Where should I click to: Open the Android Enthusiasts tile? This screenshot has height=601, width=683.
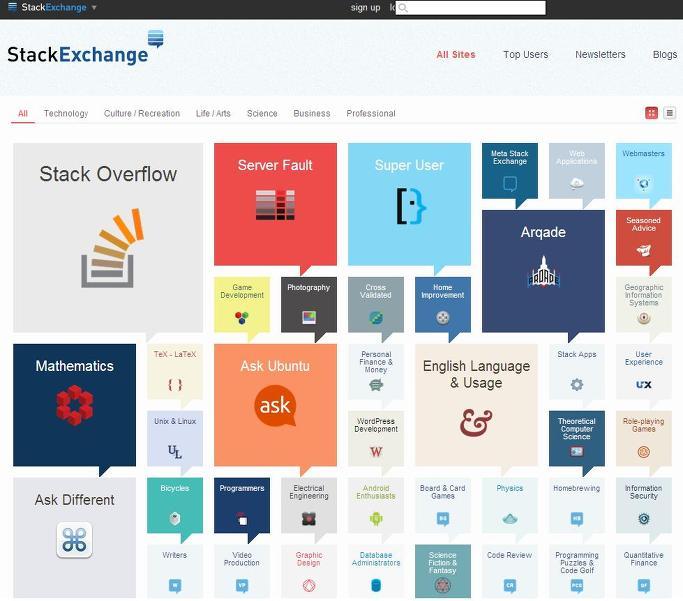[376, 505]
